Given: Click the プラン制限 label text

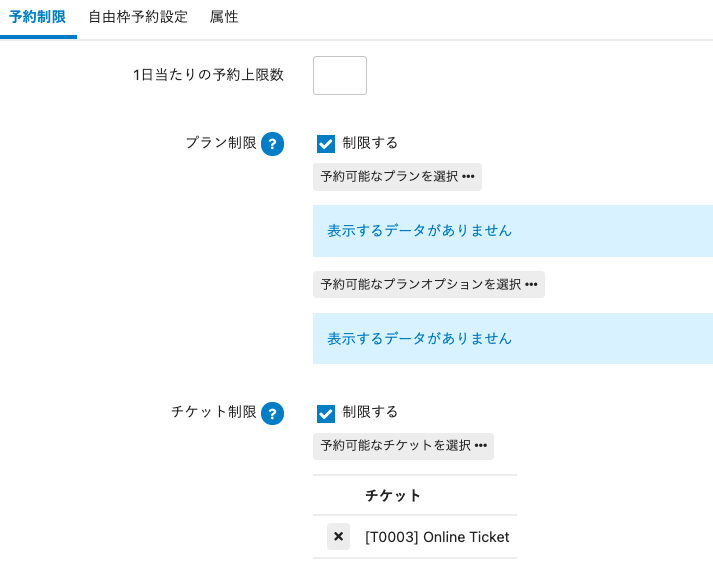Looking at the screenshot, I should (x=221, y=143).
